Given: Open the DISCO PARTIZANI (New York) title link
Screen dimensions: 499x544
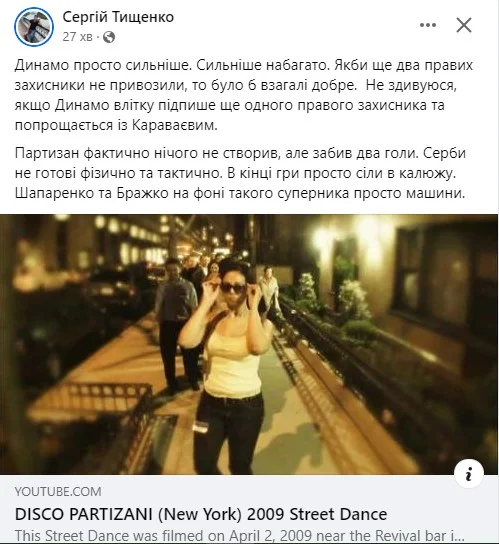Looking at the screenshot, I should [201, 514].
